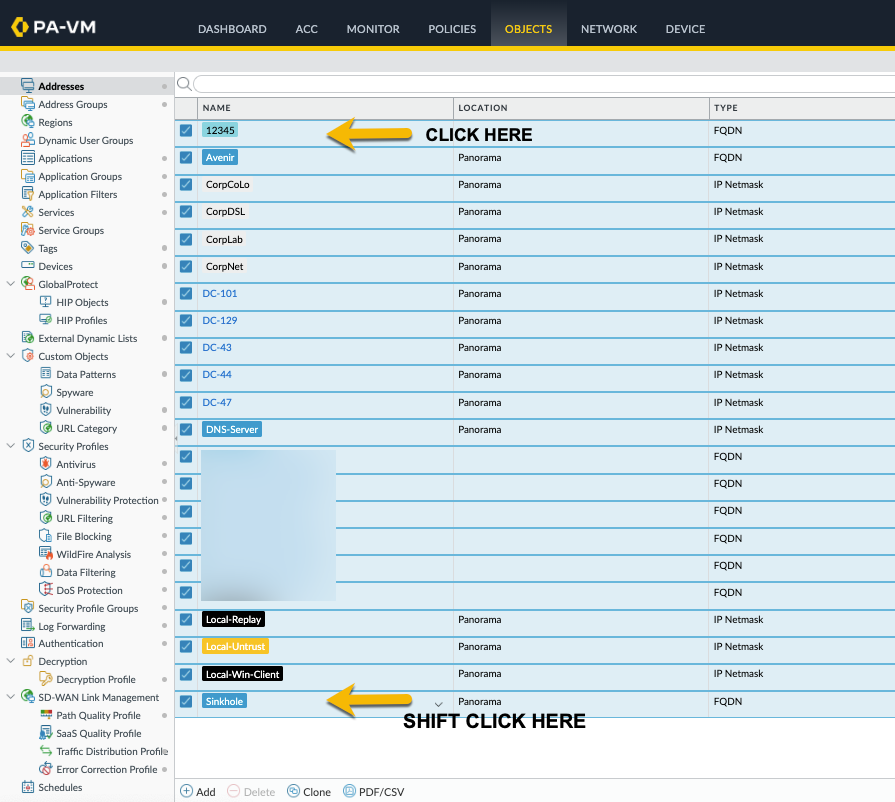895x802 pixels.
Task: Select the Regions globe icon
Action: coord(27,122)
